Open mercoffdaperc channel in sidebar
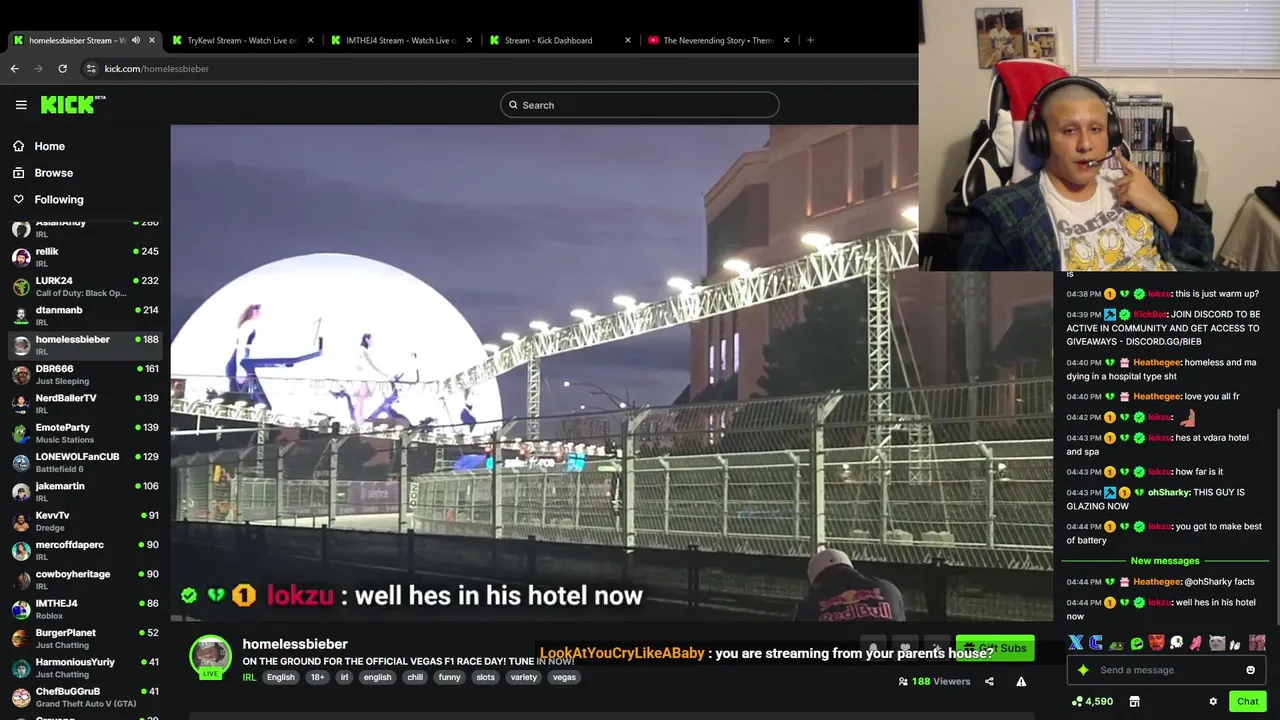1280x720 pixels. 85,551
